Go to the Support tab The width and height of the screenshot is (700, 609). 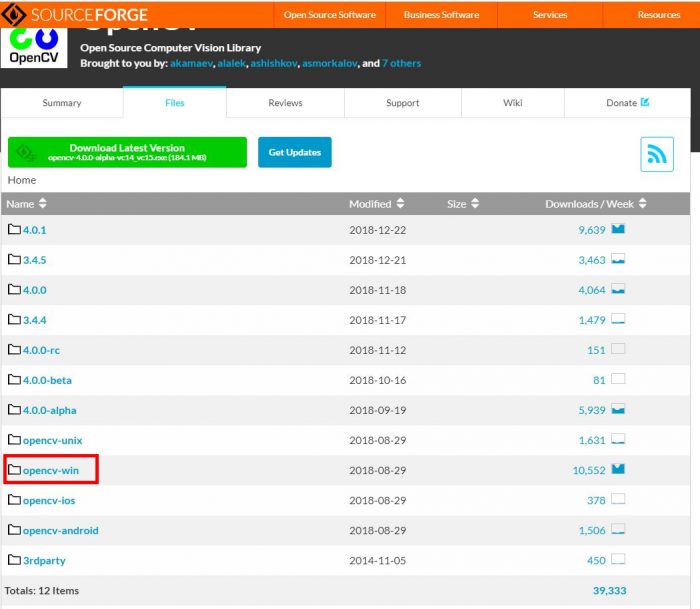(402, 103)
